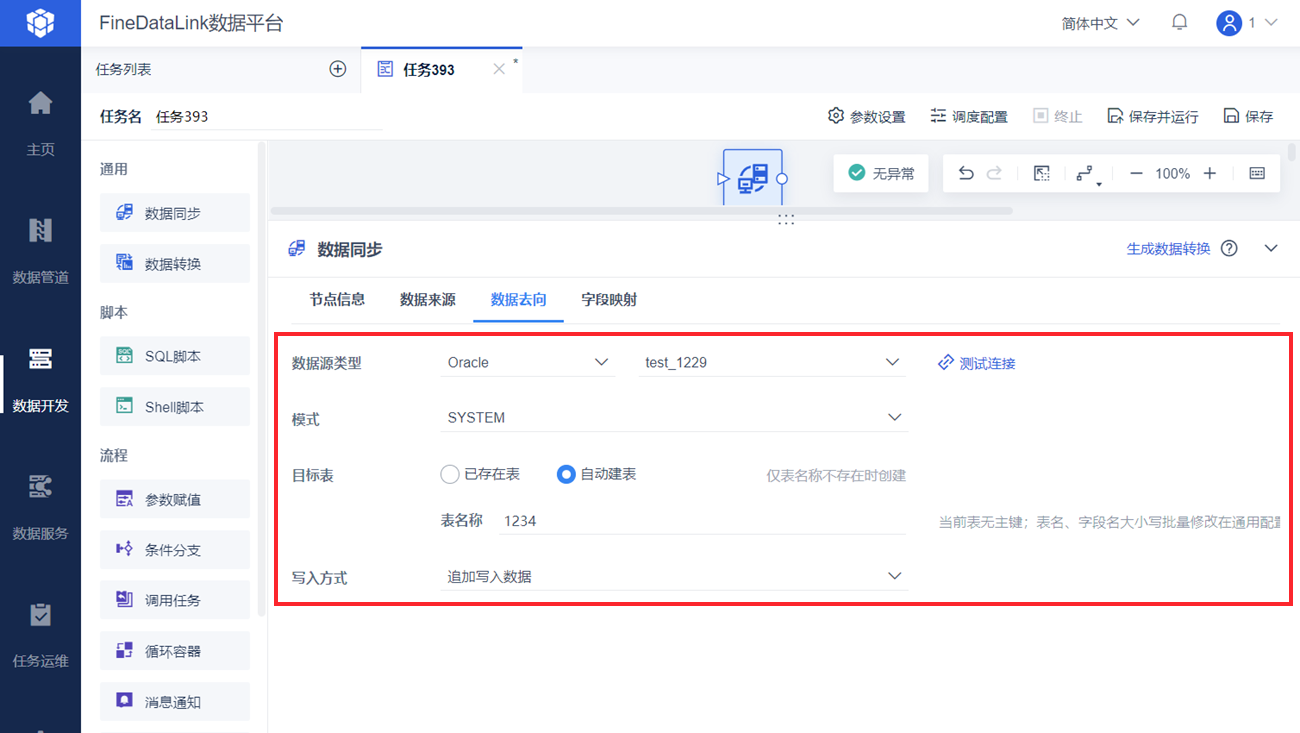Open the 追加写入数据 write mode dropdown
1300x733 pixels.
point(673,576)
